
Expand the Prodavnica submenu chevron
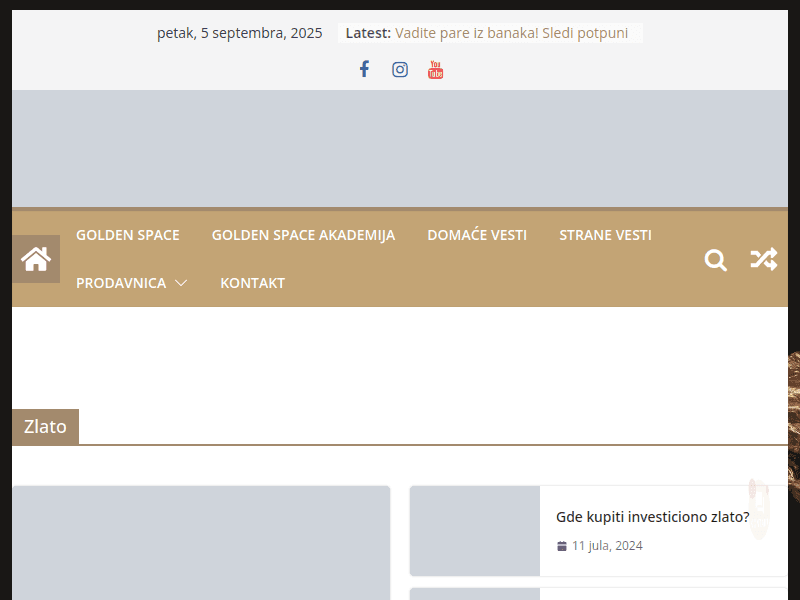(x=181, y=283)
